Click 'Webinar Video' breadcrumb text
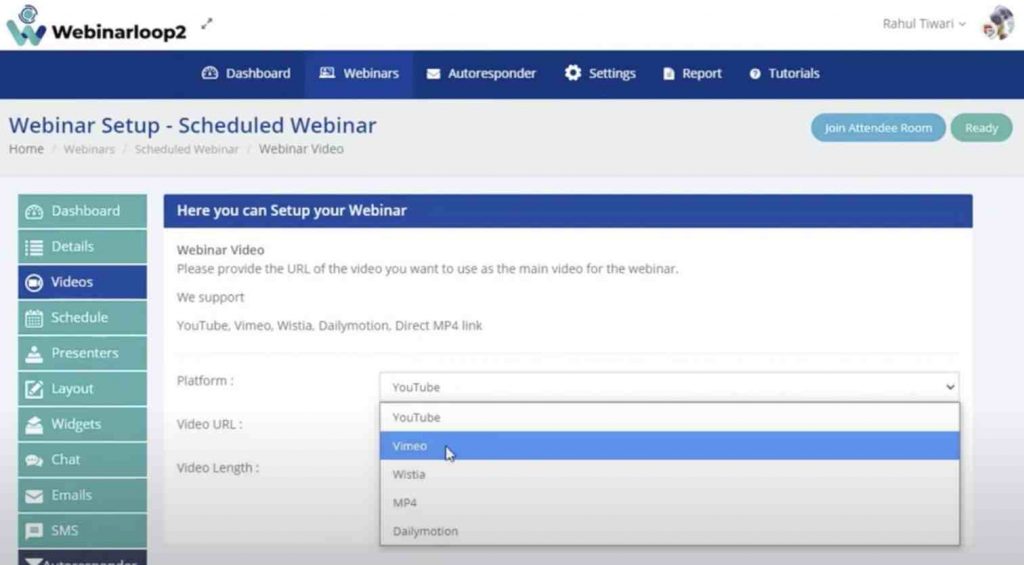1024x565 pixels. tap(301, 149)
